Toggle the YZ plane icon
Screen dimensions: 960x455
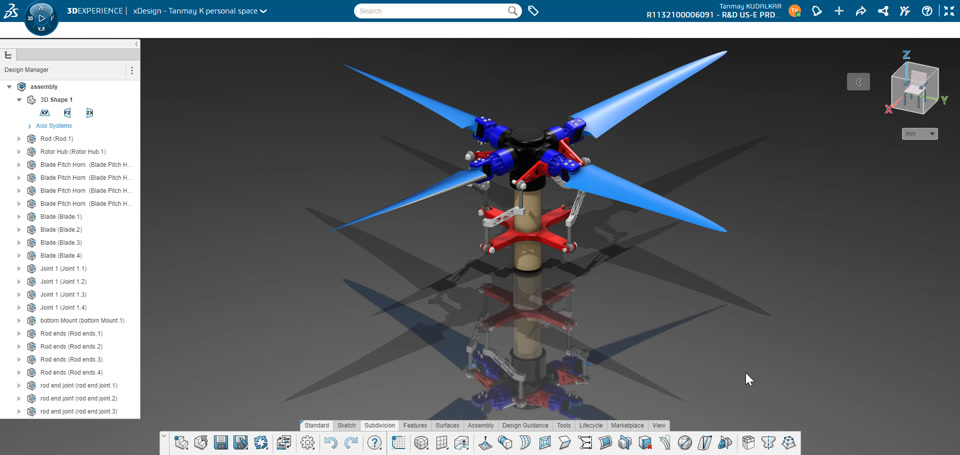click(x=67, y=113)
